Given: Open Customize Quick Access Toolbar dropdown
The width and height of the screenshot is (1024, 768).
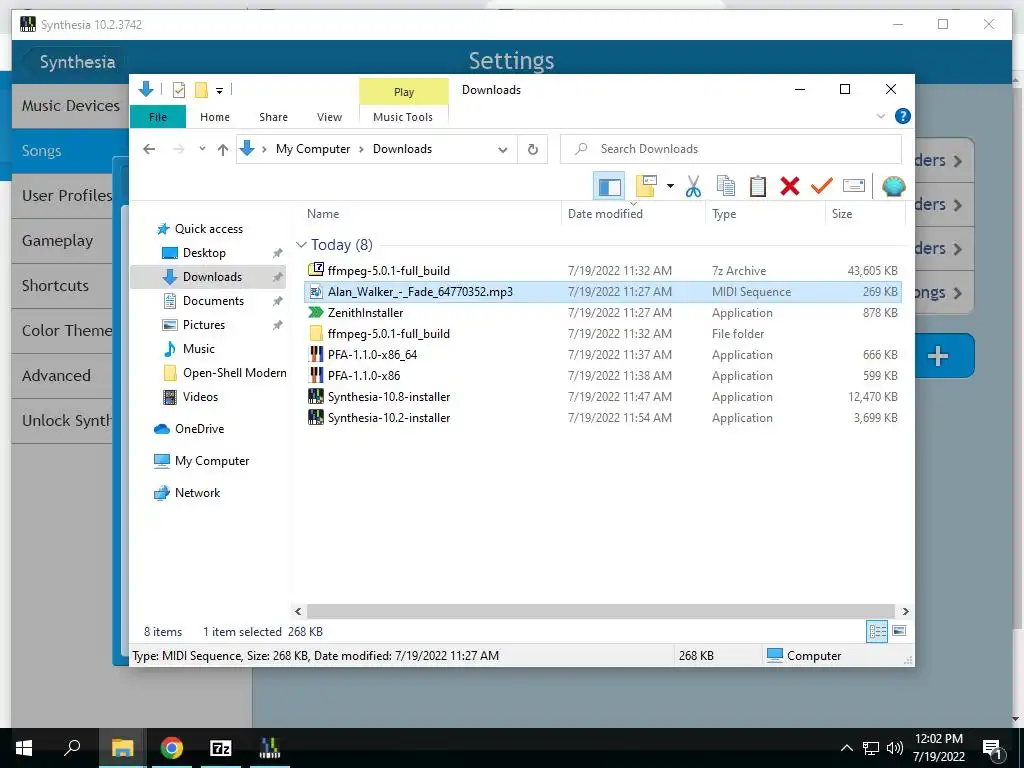Looking at the screenshot, I should (219, 91).
